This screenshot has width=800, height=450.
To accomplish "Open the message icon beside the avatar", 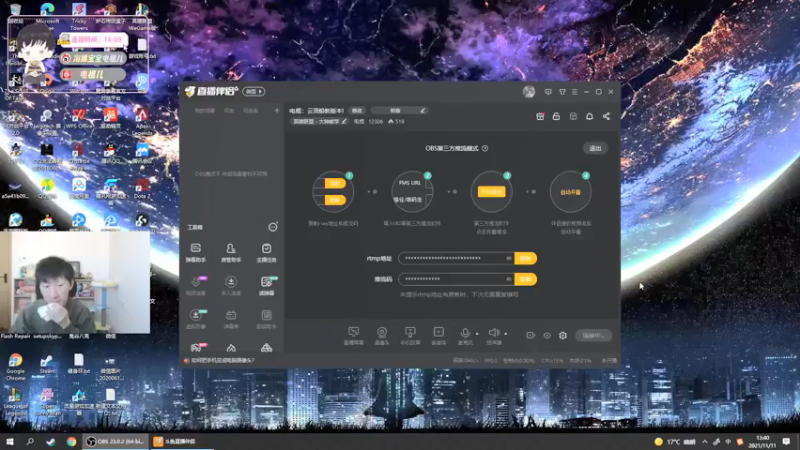I will click(548, 92).
